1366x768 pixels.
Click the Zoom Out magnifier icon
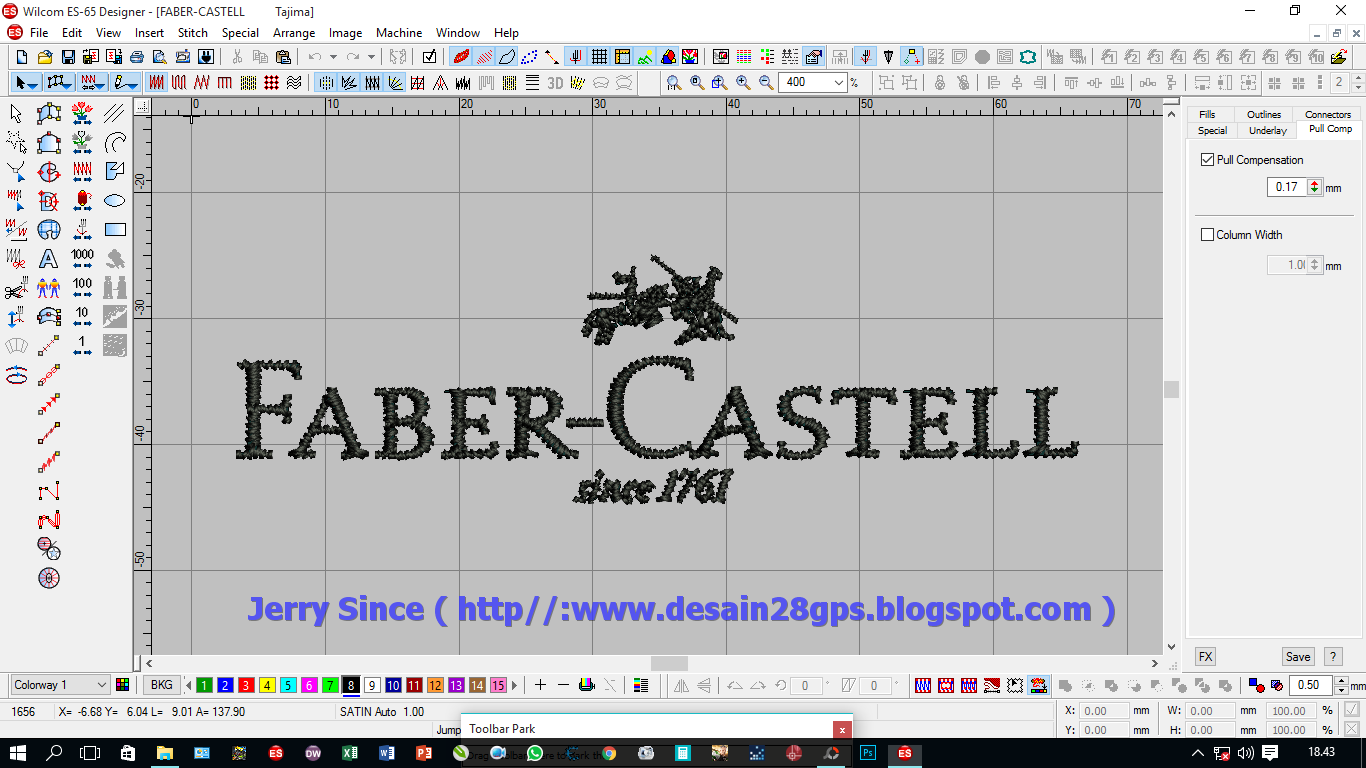point(766,83)
